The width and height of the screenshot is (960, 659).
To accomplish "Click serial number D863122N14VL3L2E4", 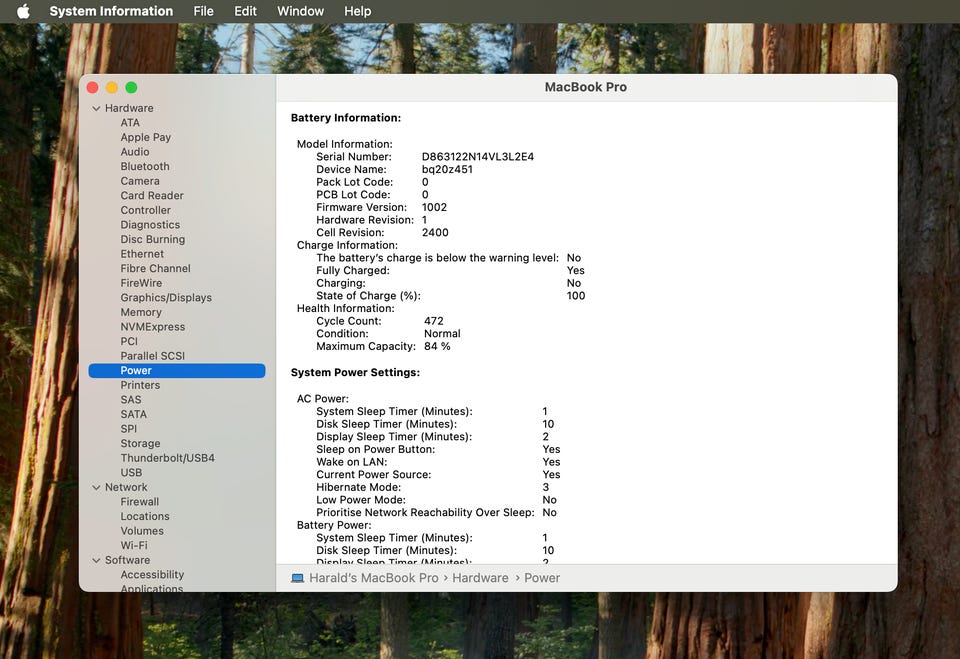I will pos(478,157).
